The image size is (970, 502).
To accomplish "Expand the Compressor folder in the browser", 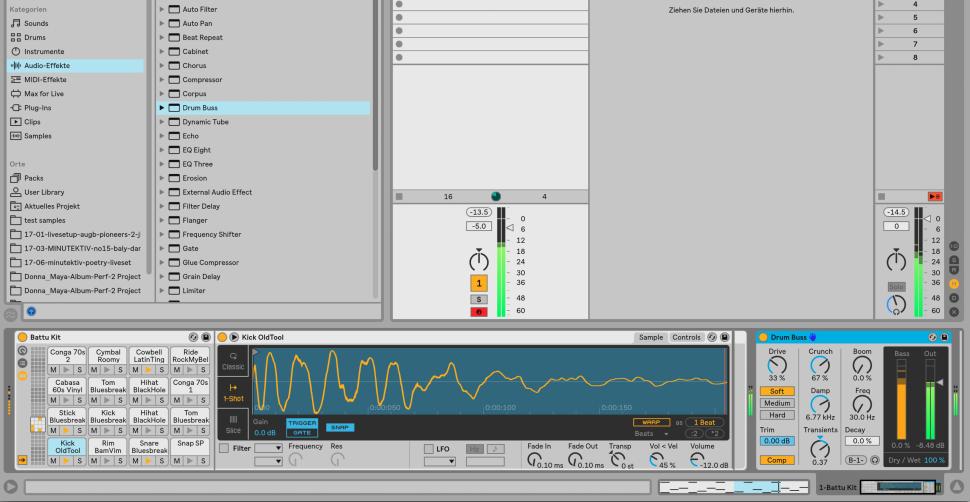I will coord(162,80).
